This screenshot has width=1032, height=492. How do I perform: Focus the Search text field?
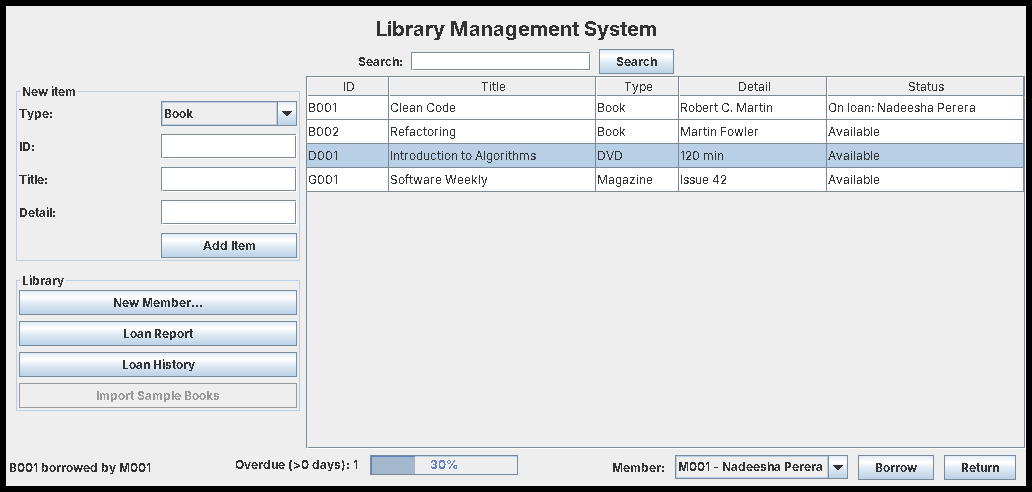coord(500,61)
